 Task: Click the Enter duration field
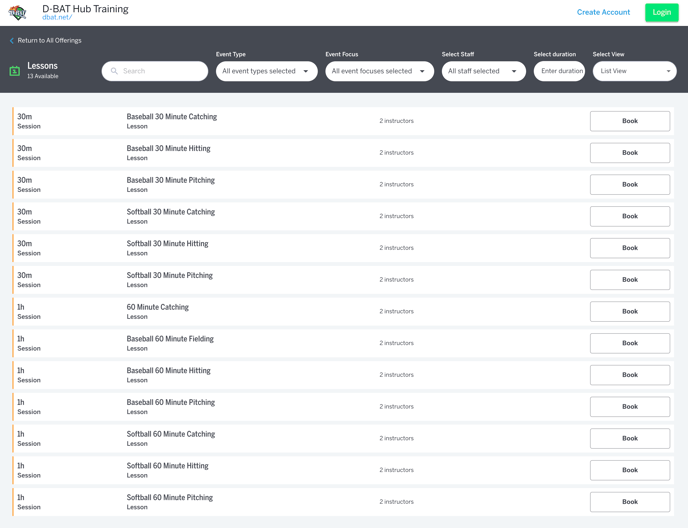coord(559,71)
